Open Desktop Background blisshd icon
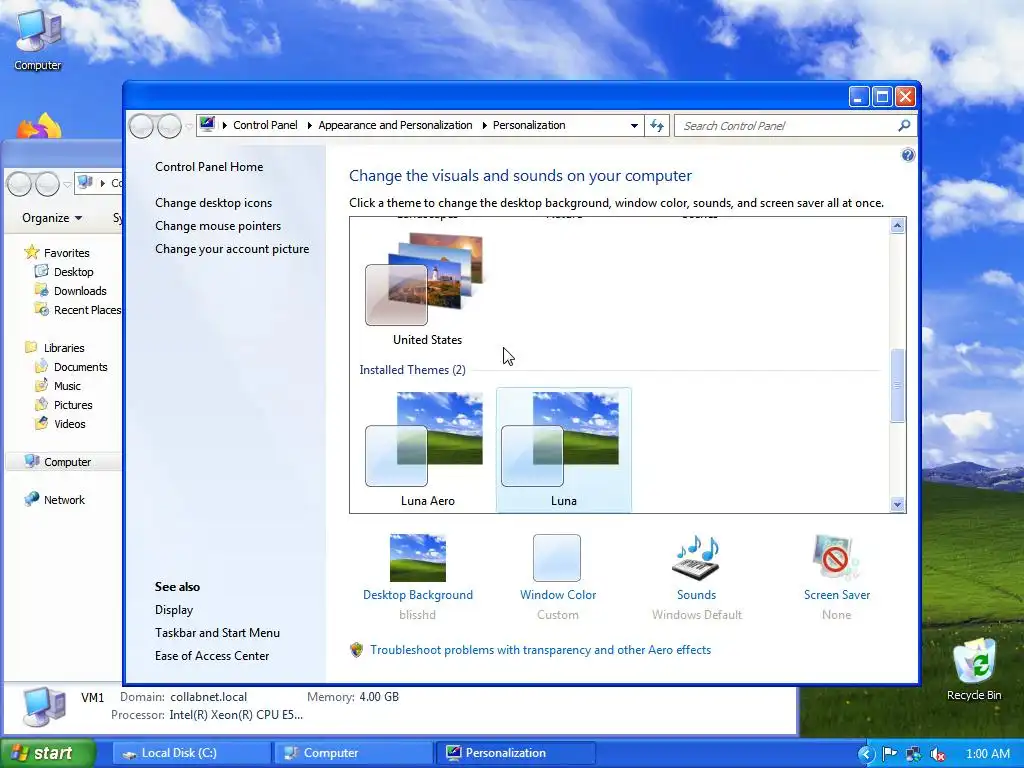This screenshot has height=768, width=1024. [x=417, y=558]
